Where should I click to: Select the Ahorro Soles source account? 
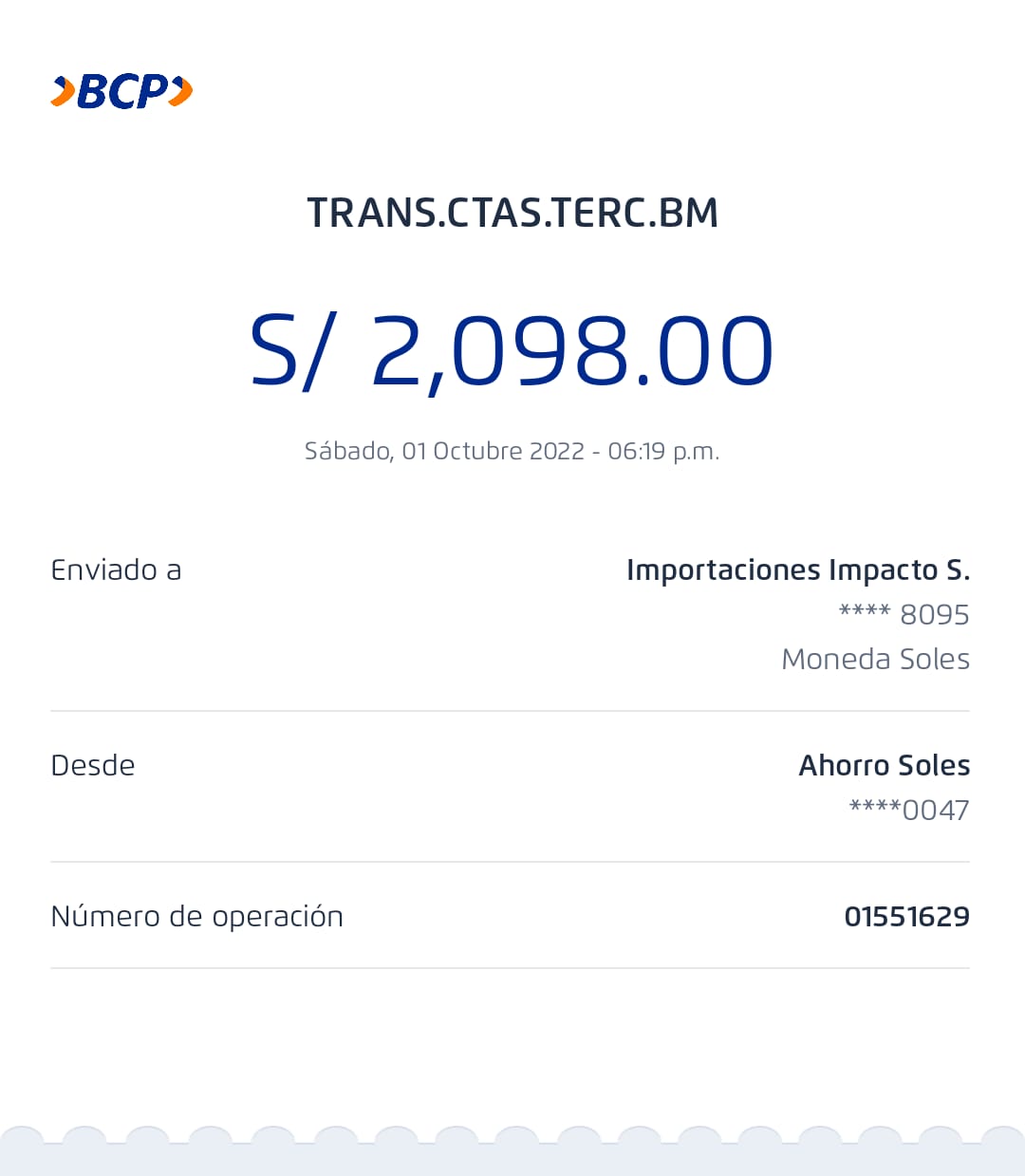884,765
